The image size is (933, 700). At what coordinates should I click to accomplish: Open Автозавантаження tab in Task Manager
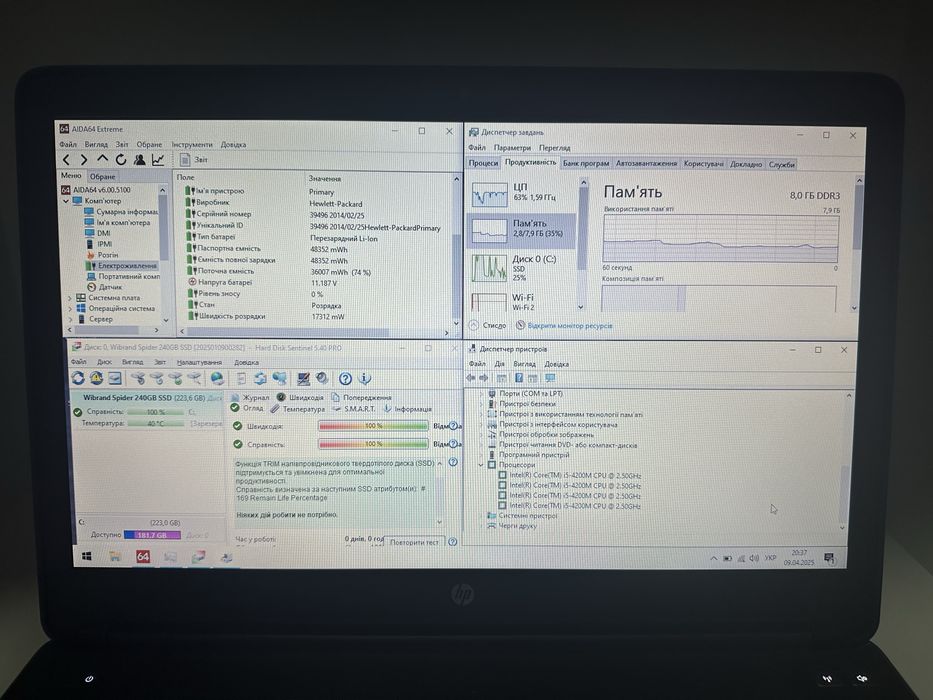click(646, 163)
